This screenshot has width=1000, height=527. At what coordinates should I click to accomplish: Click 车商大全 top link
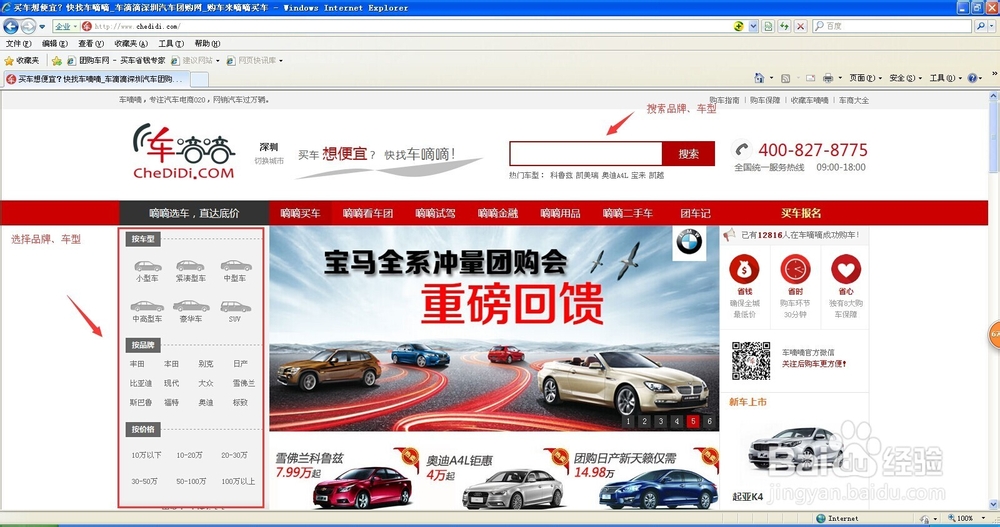point(853,100)
